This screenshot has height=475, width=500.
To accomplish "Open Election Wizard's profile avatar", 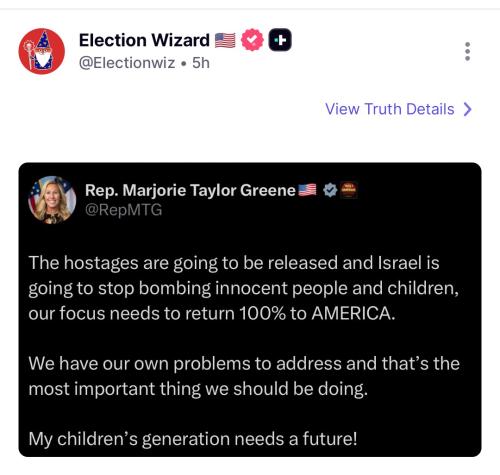I will point(42,51).
